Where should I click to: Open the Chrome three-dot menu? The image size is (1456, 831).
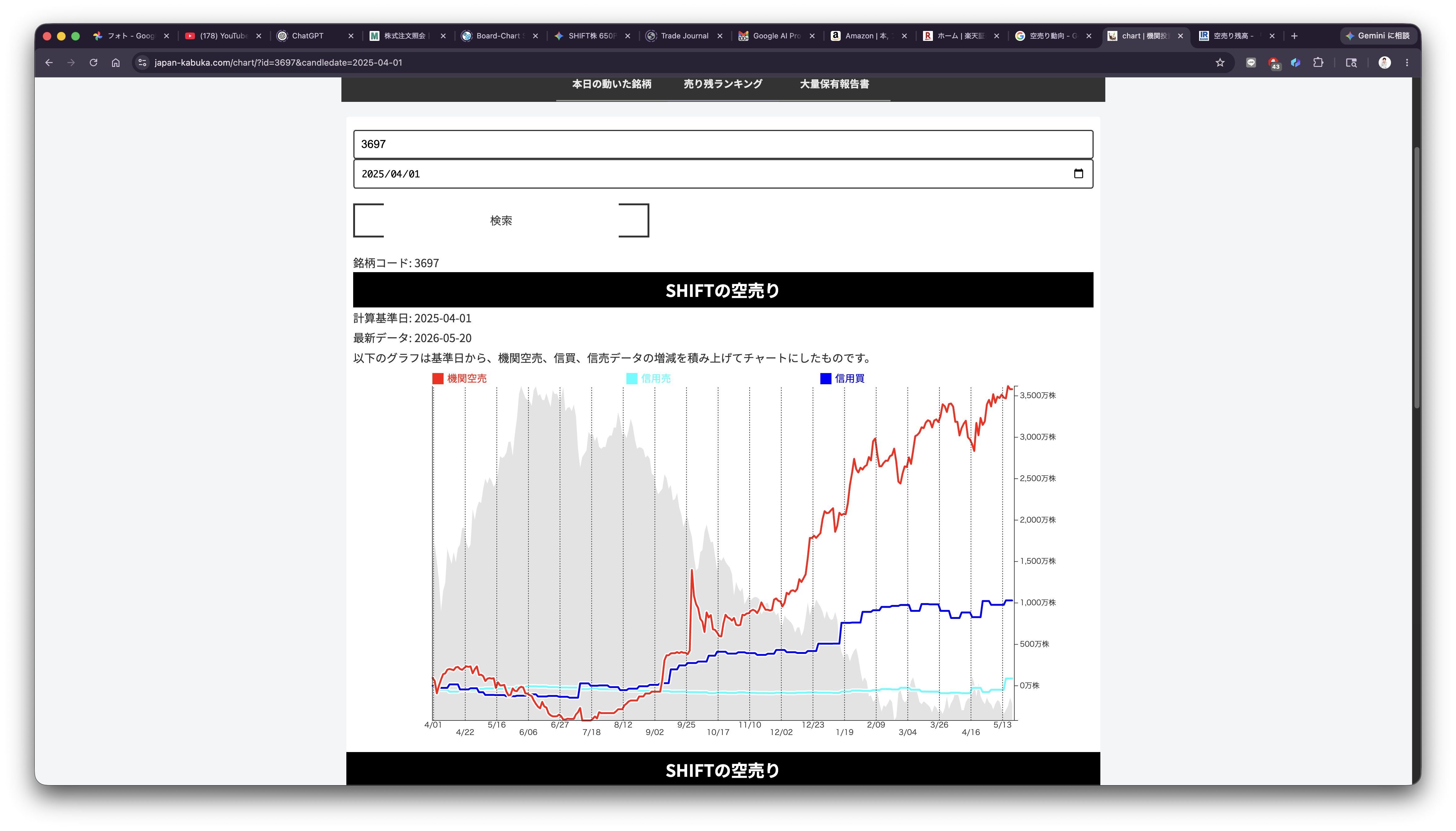point(1407,63)
